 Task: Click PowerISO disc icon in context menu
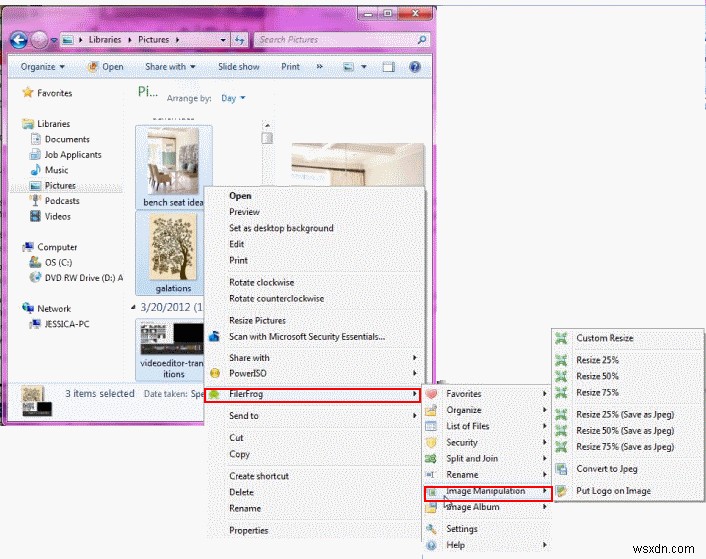tap(215, 373)
